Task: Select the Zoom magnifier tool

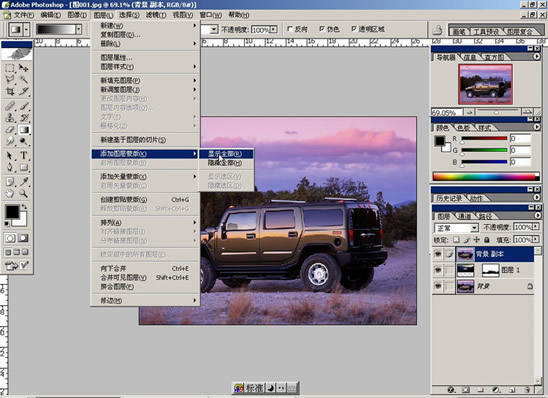Action: point(23,194)
